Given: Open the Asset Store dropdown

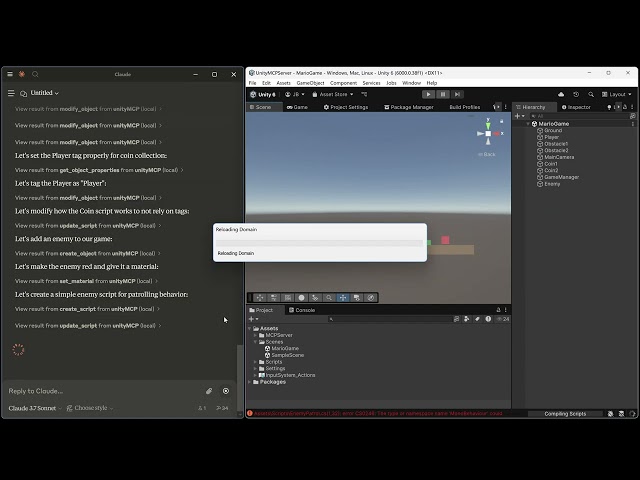Looking at the screenshot, I should [x=333, y=94].
